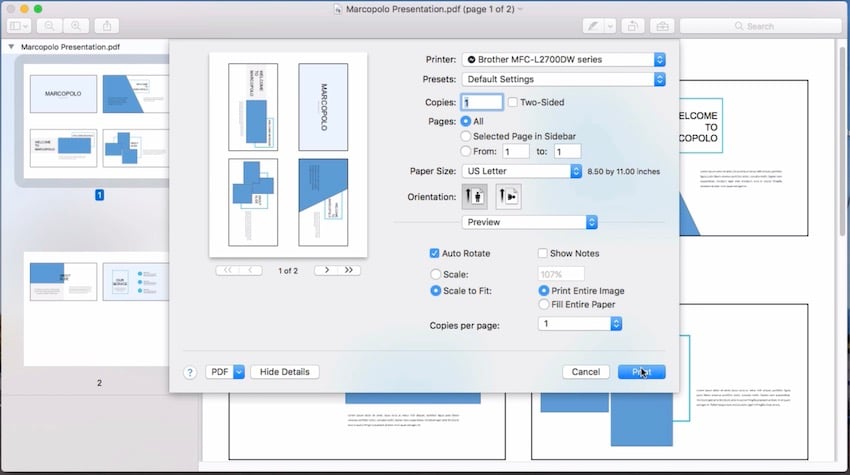Expand the Paper Size US Letter dropdown
Screen dimensions: 850x475
click(x=520, y=172)
